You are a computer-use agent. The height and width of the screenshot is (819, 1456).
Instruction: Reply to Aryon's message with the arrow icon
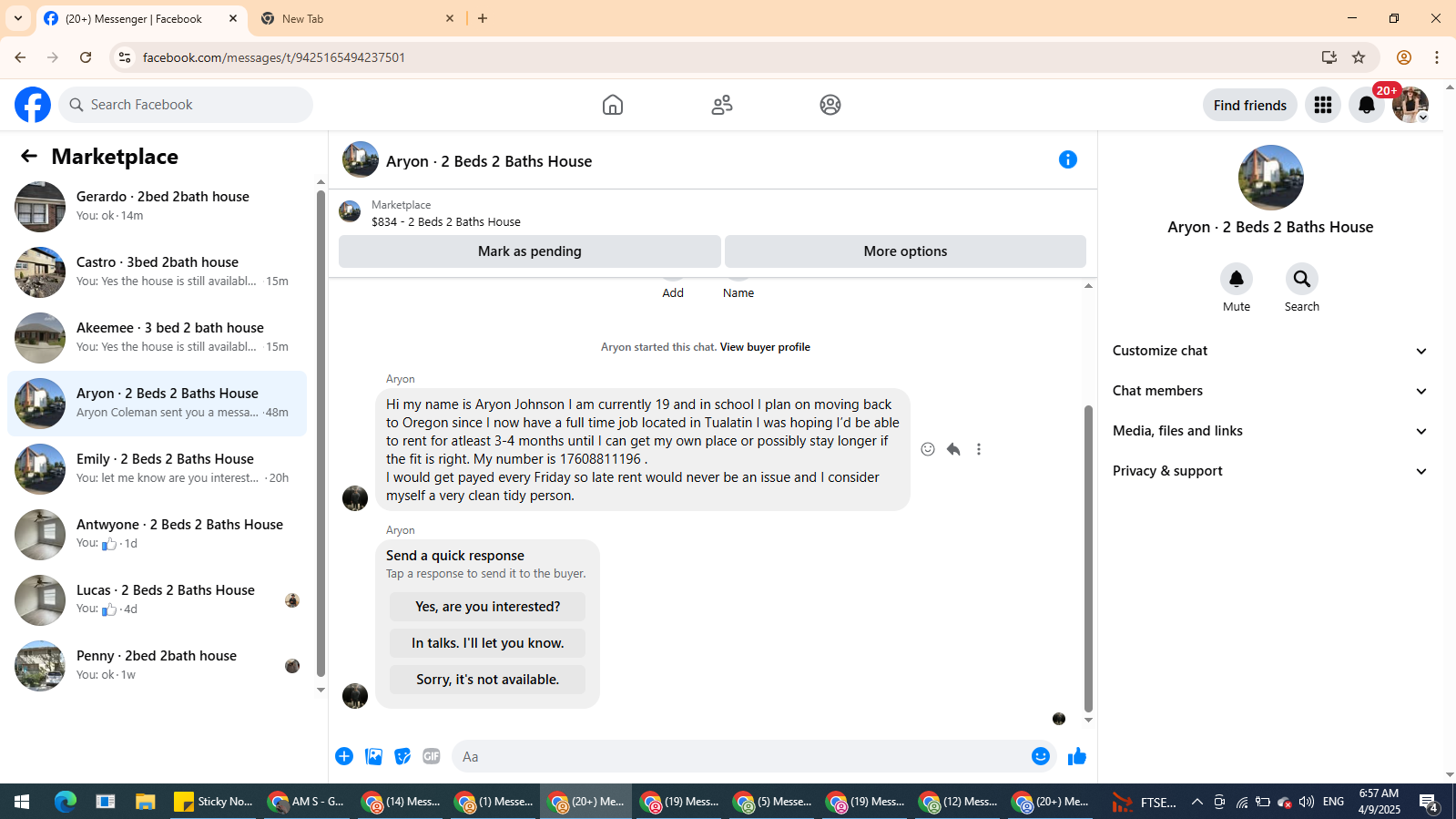coord(953,449)
